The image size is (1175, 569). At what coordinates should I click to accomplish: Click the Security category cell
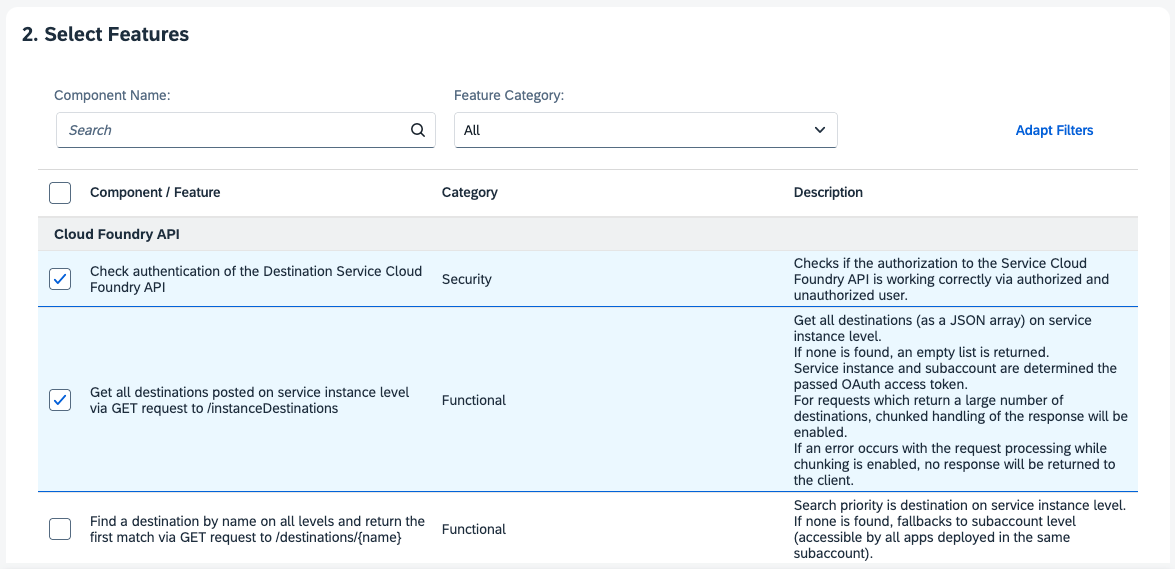(x=466, y=279)
